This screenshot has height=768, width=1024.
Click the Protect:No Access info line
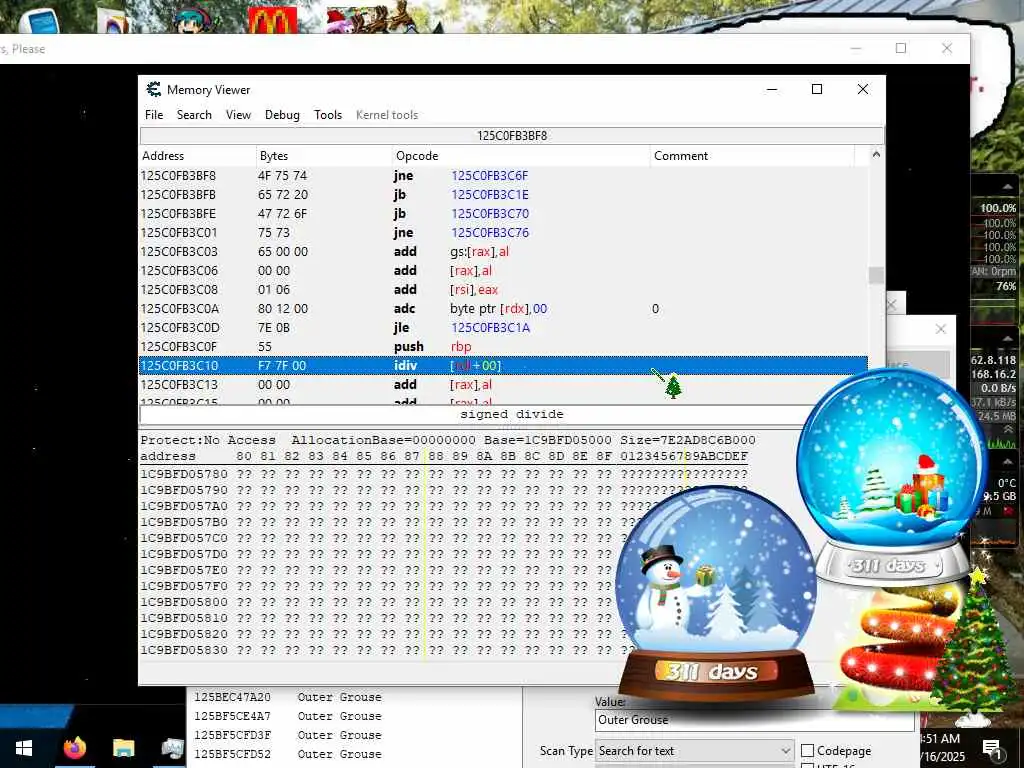(x=448, y=440)
